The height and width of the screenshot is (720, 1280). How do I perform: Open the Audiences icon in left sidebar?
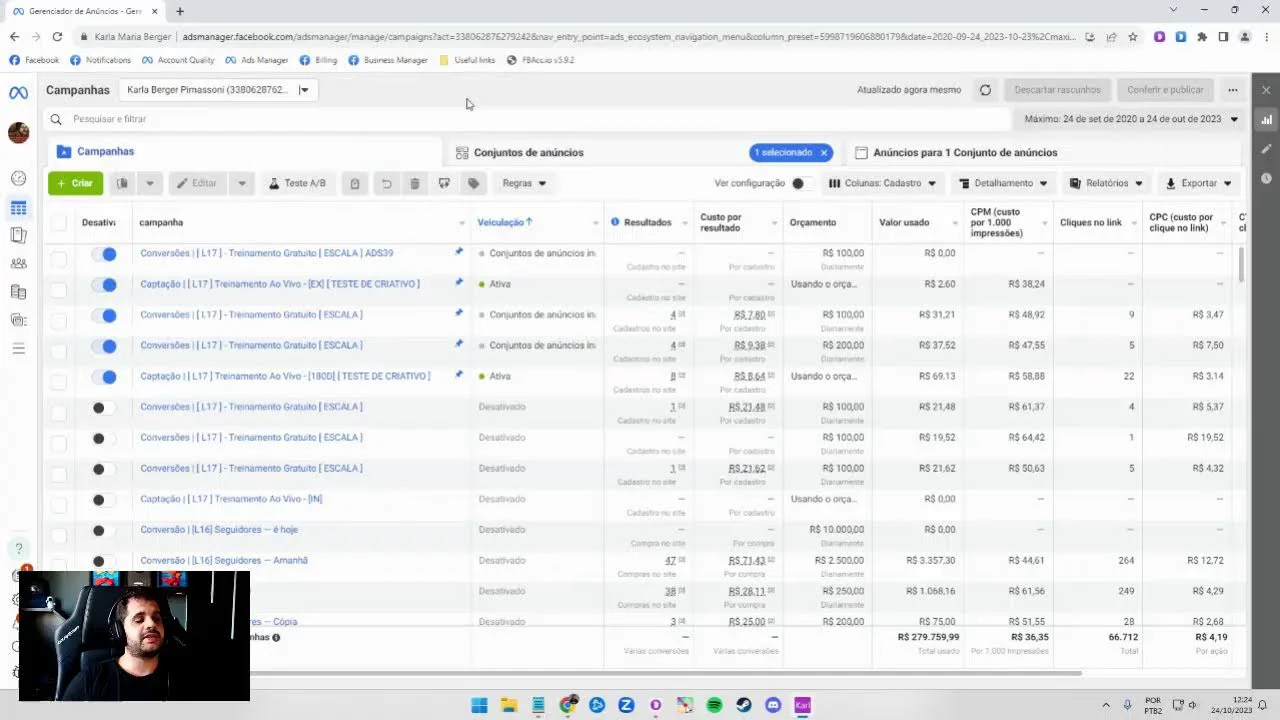click(x=18, y=264)
